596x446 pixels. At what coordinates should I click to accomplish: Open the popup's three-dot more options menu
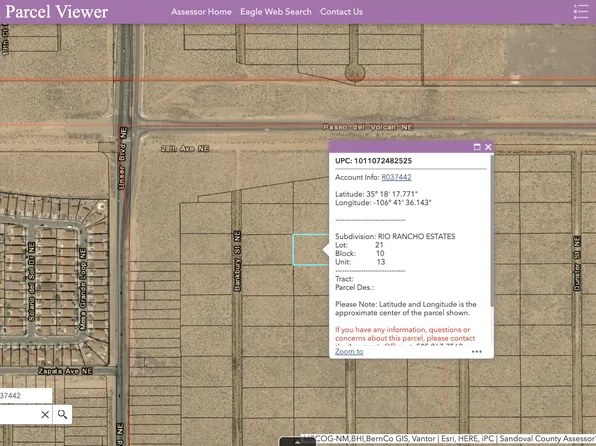(x=477, y=352)
